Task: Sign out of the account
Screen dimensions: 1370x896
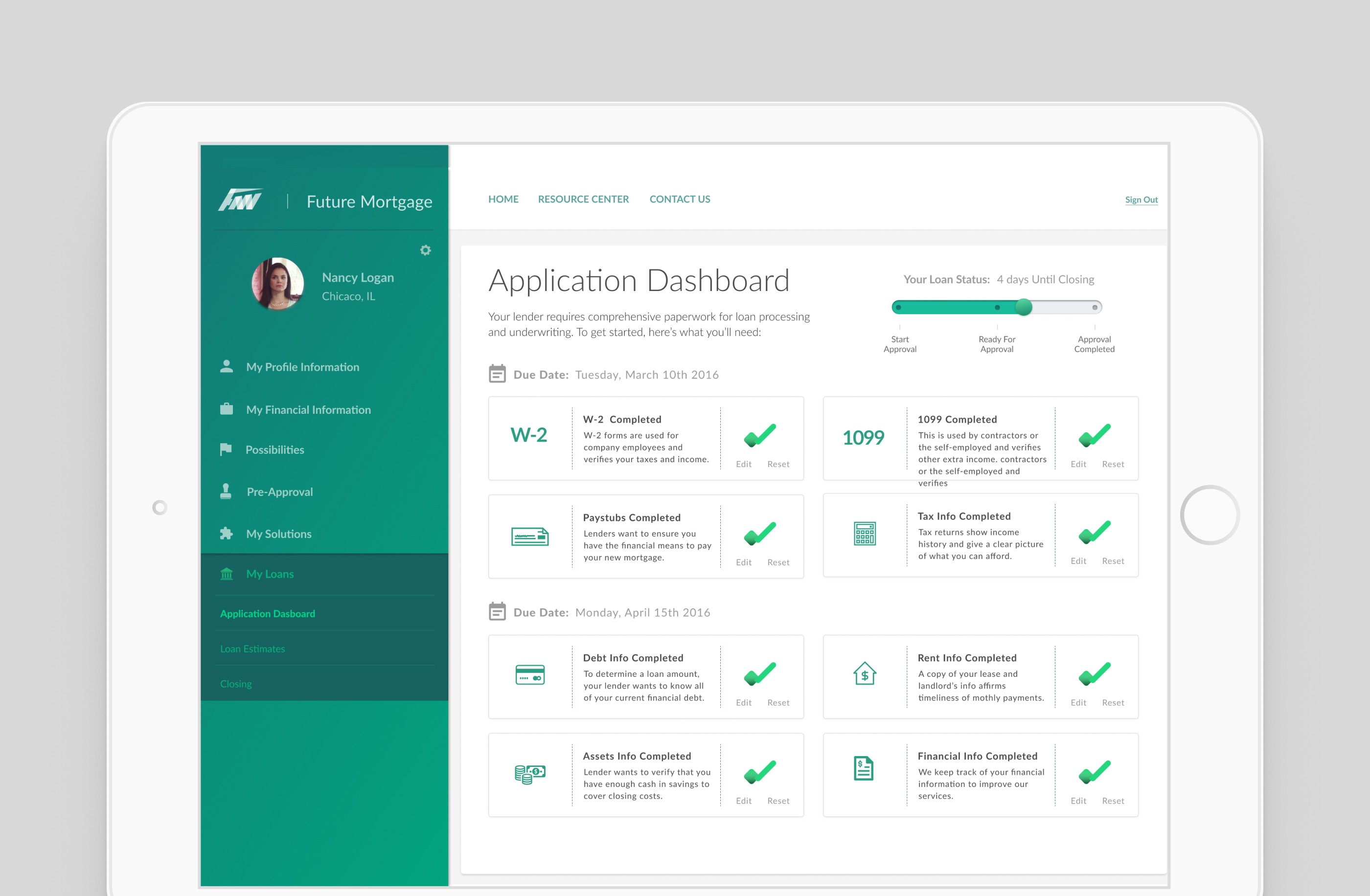Action: coord(1142,200)
